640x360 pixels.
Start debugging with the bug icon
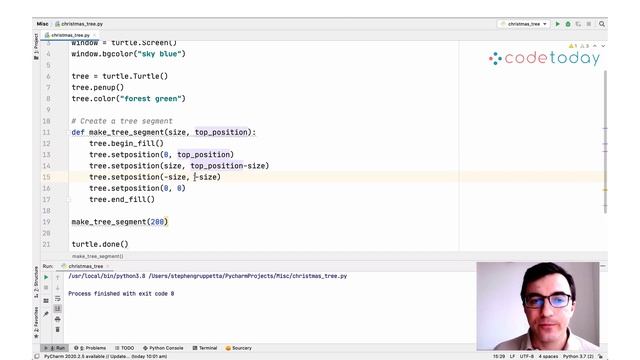pos(568,24)
